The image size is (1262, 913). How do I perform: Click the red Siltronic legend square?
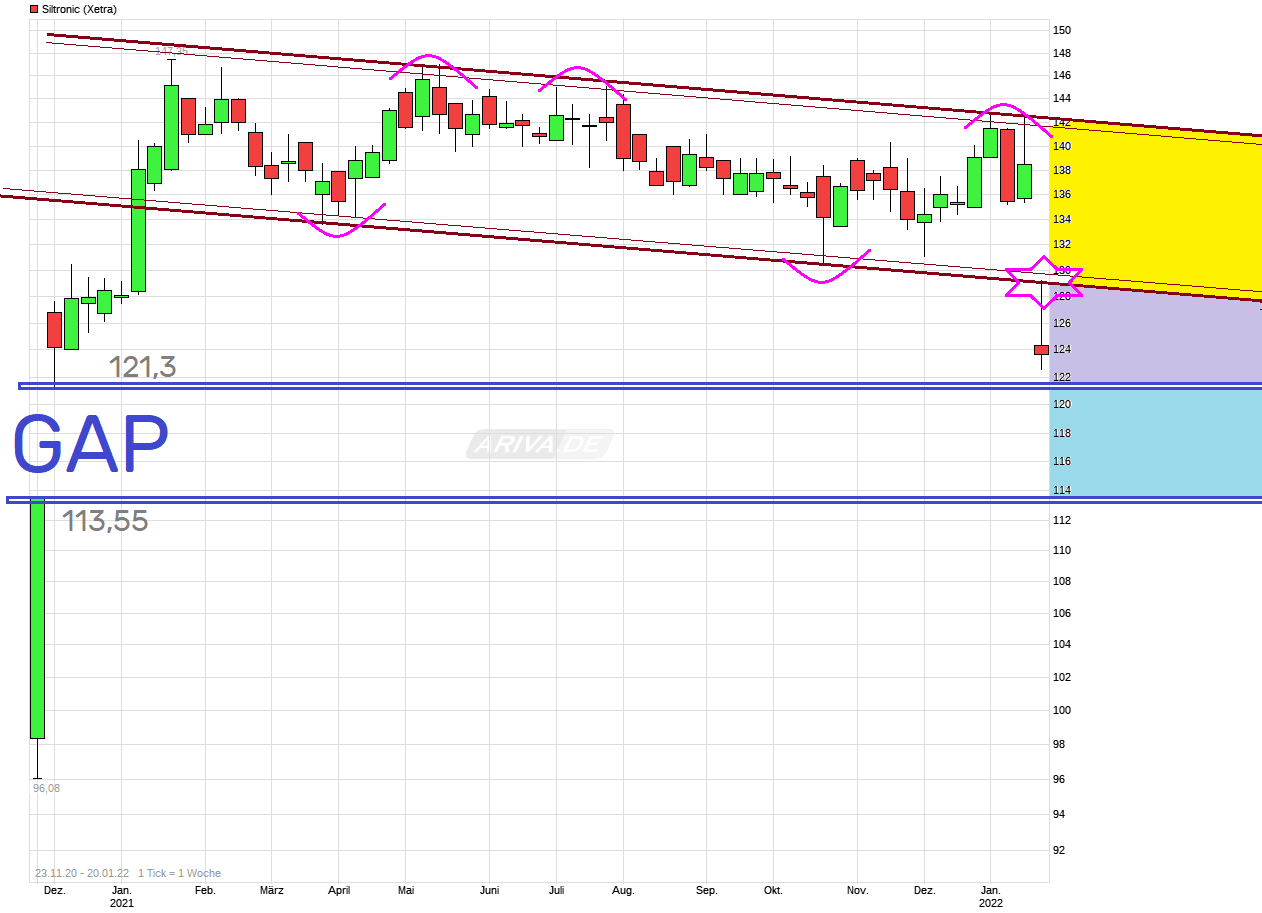point(33,9)
